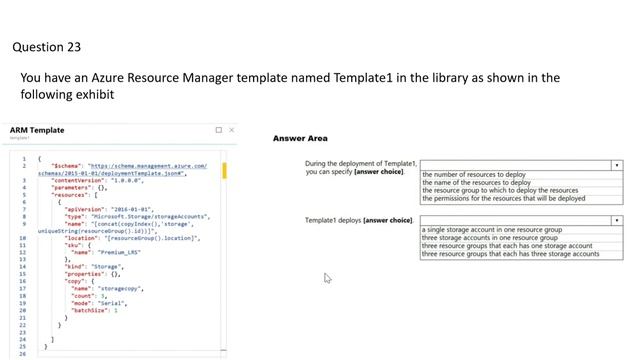Screen dimensions: 640x360
Task: Click the yellow scrollbar marker in code editor
Action: pyautogui.click(x=224, y=171)
